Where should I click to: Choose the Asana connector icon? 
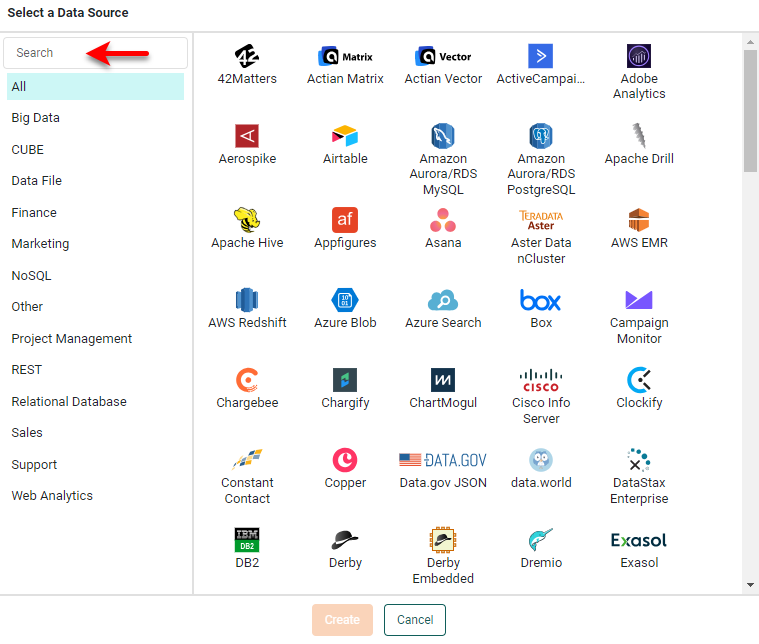point(443,220)
